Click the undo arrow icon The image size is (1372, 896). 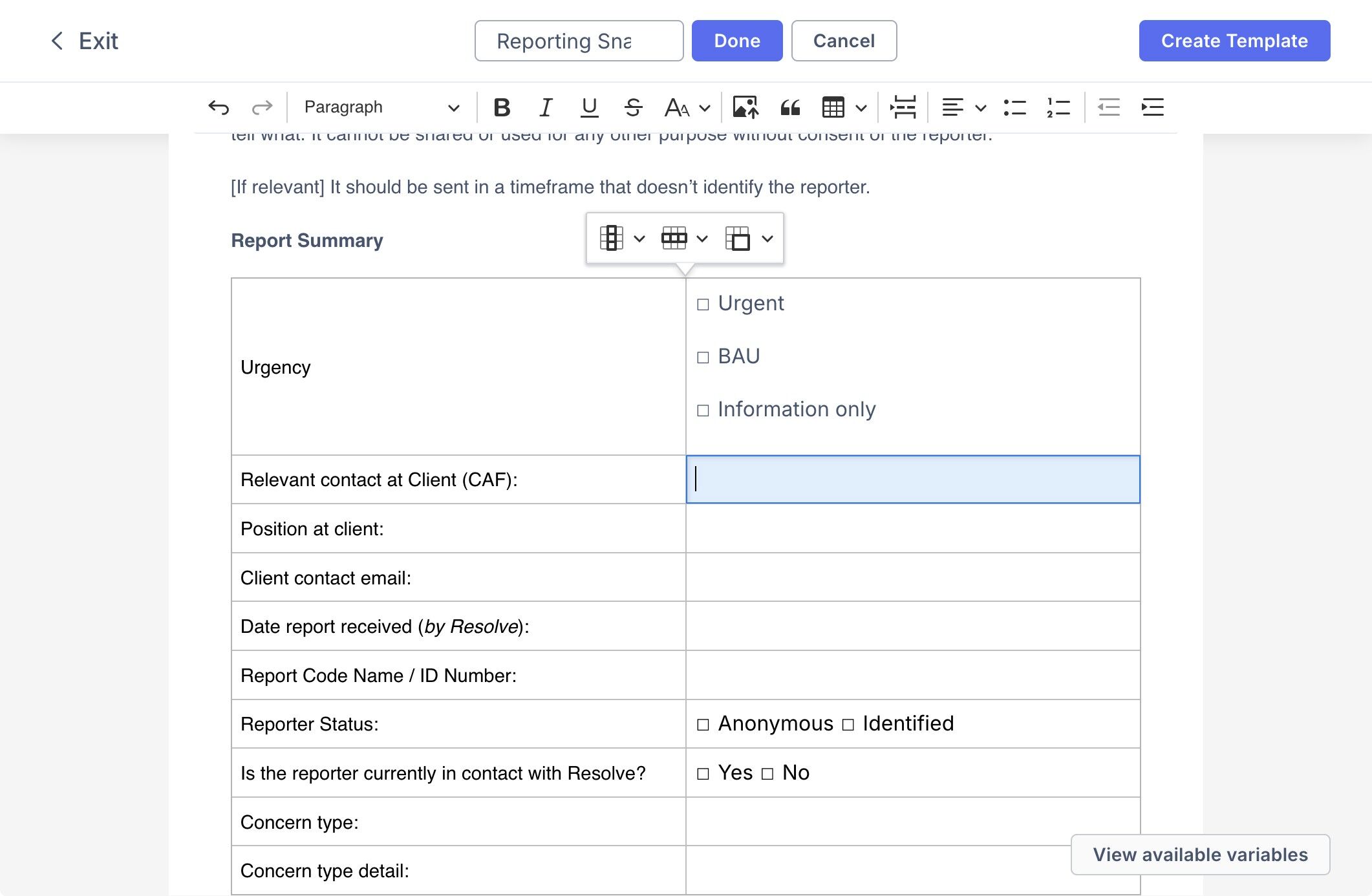click(x=219, y=107)
